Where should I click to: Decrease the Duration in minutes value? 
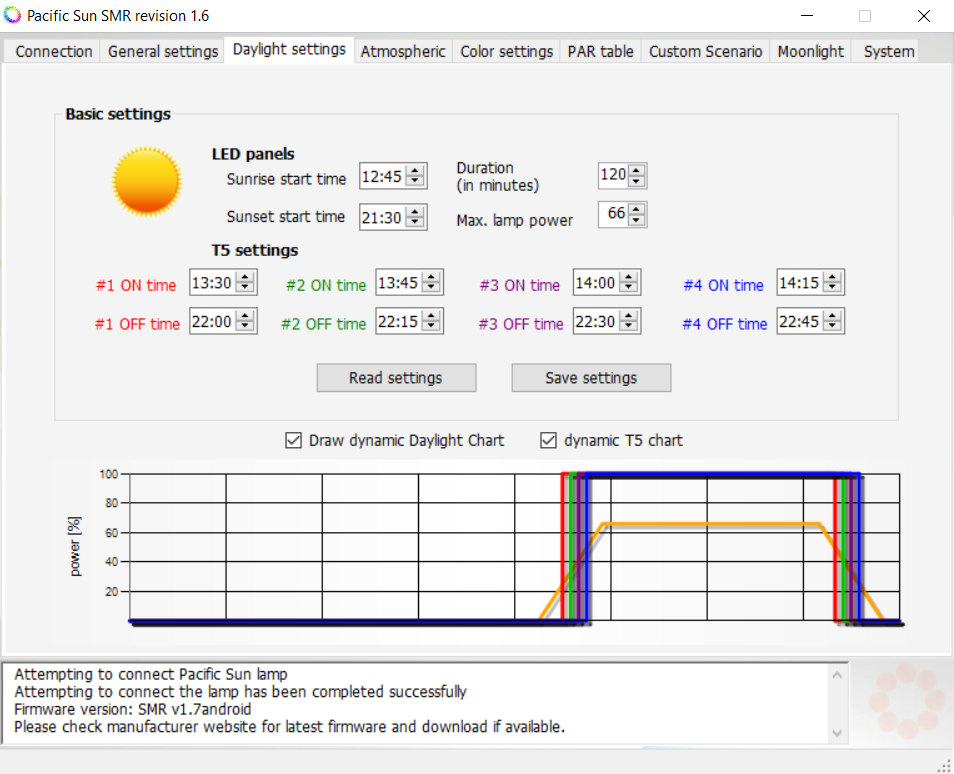click(636, 181)
